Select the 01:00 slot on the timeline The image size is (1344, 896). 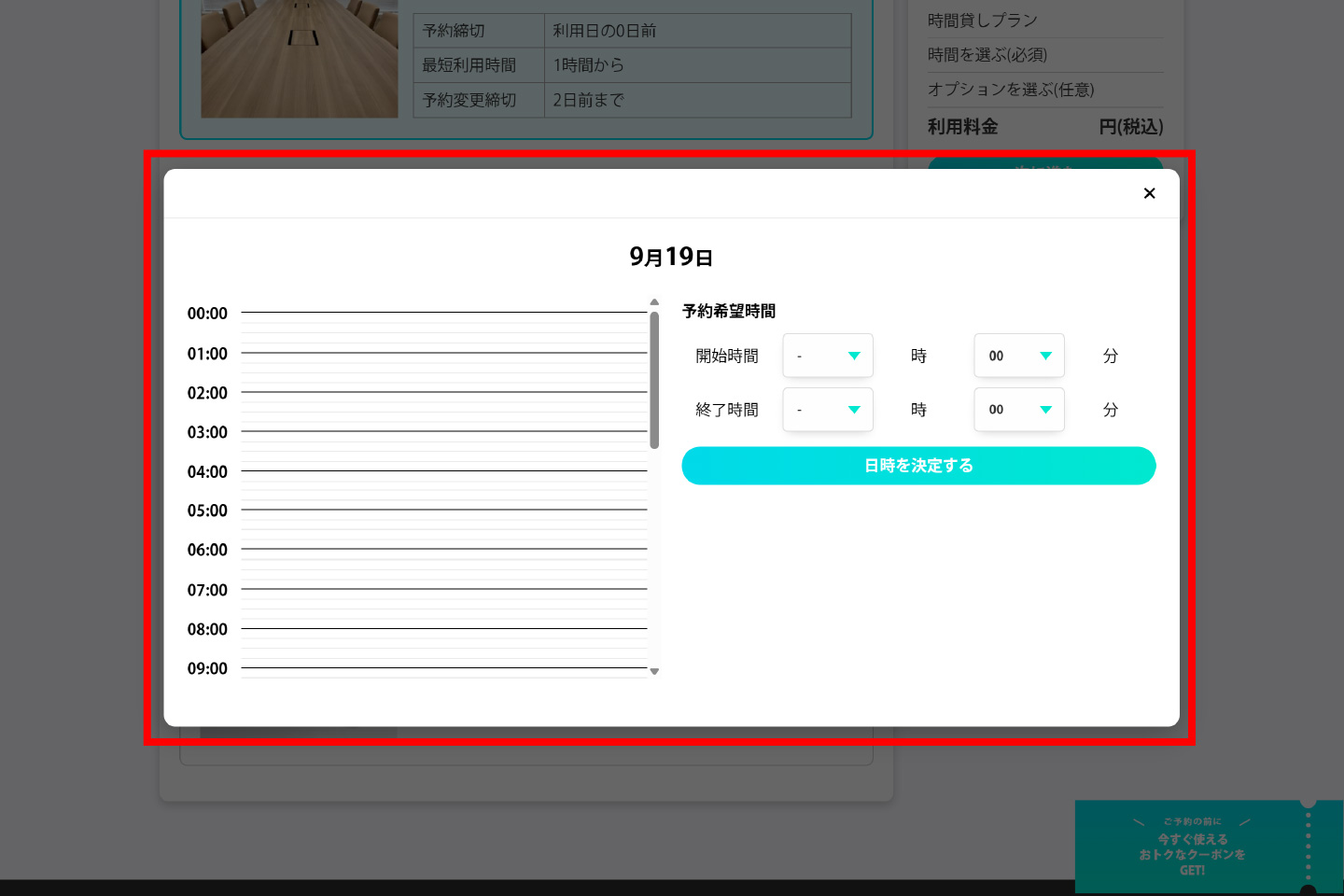pyautogui.click(x=443, y=358)
